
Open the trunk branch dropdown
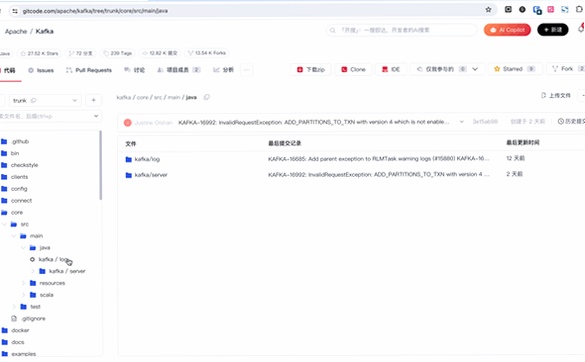pyautogui.click(x=45, y=100)
